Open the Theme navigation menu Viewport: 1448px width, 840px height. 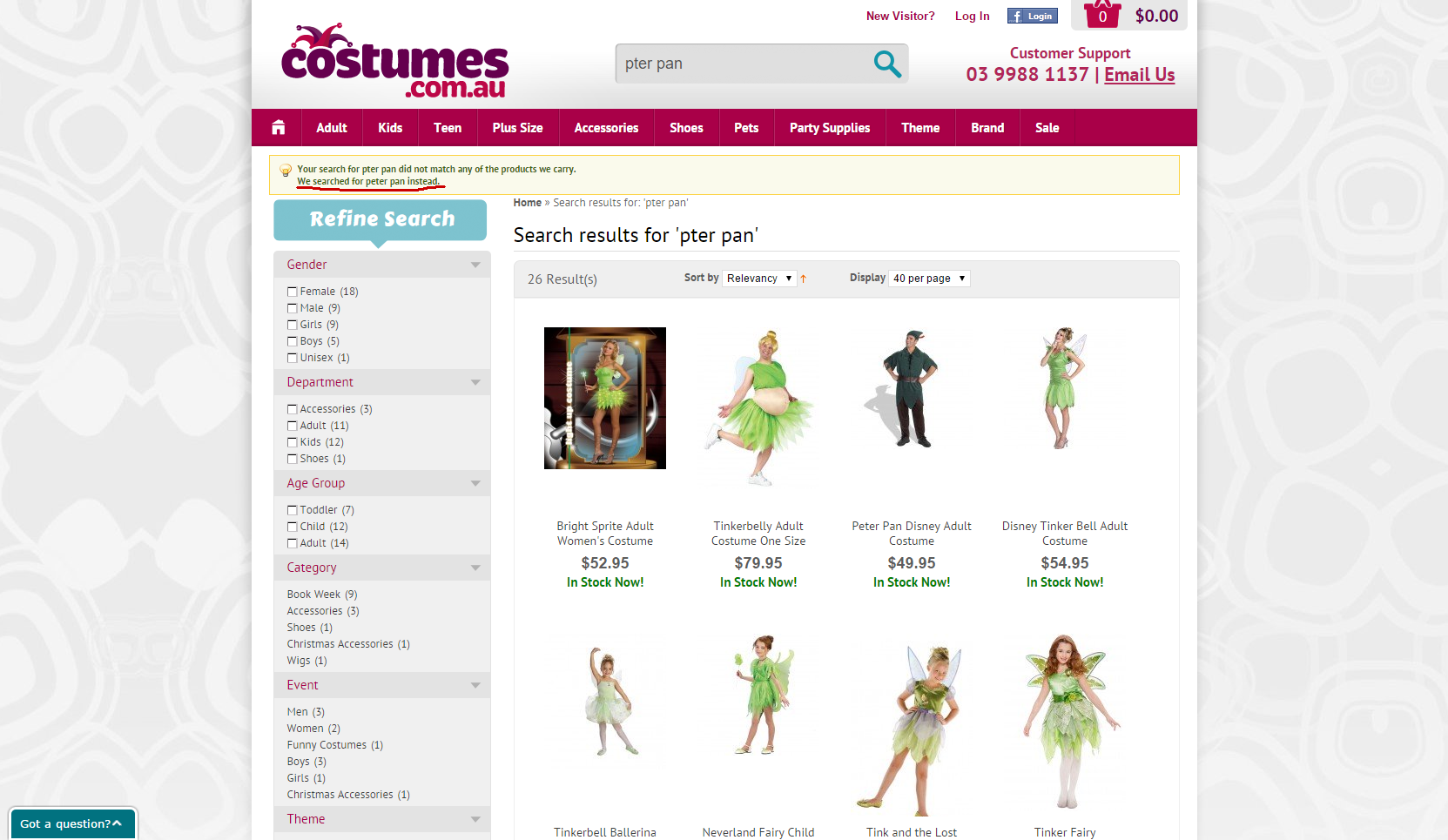point(920,128)
